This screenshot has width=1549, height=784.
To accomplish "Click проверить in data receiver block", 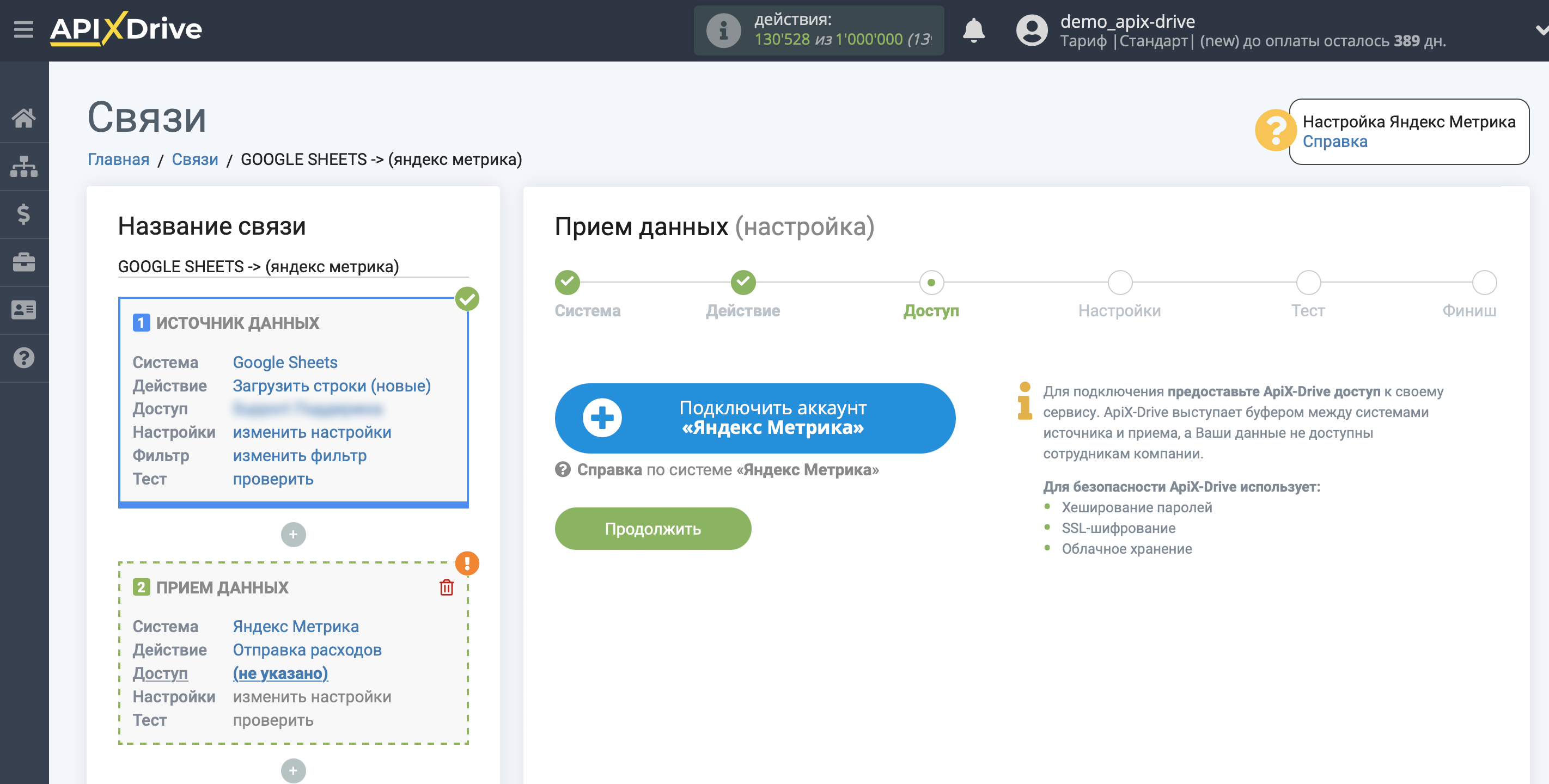I will tap(273, 720).
